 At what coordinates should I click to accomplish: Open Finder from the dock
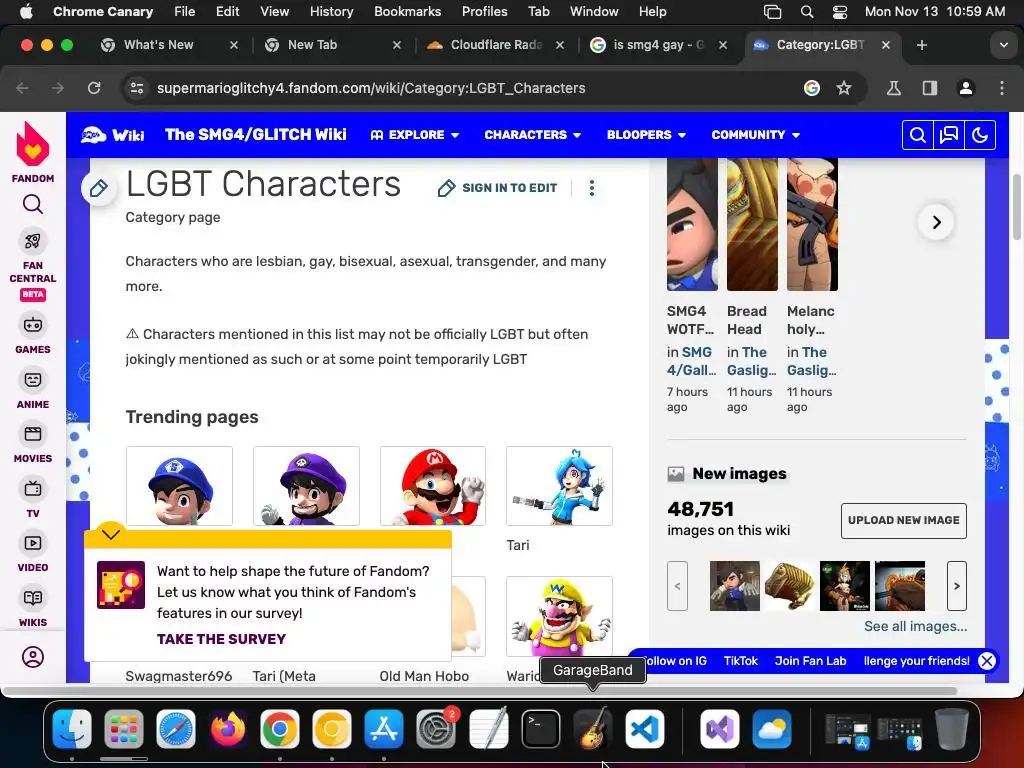click(72, 729)
